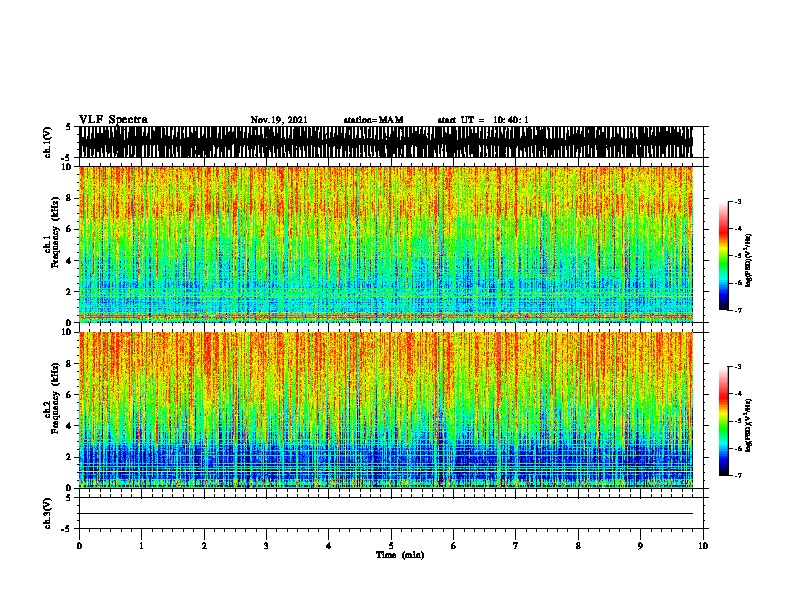Click time axis tick label "10"
The height and width of the screenshot is (612, 792).
point(703,546)
